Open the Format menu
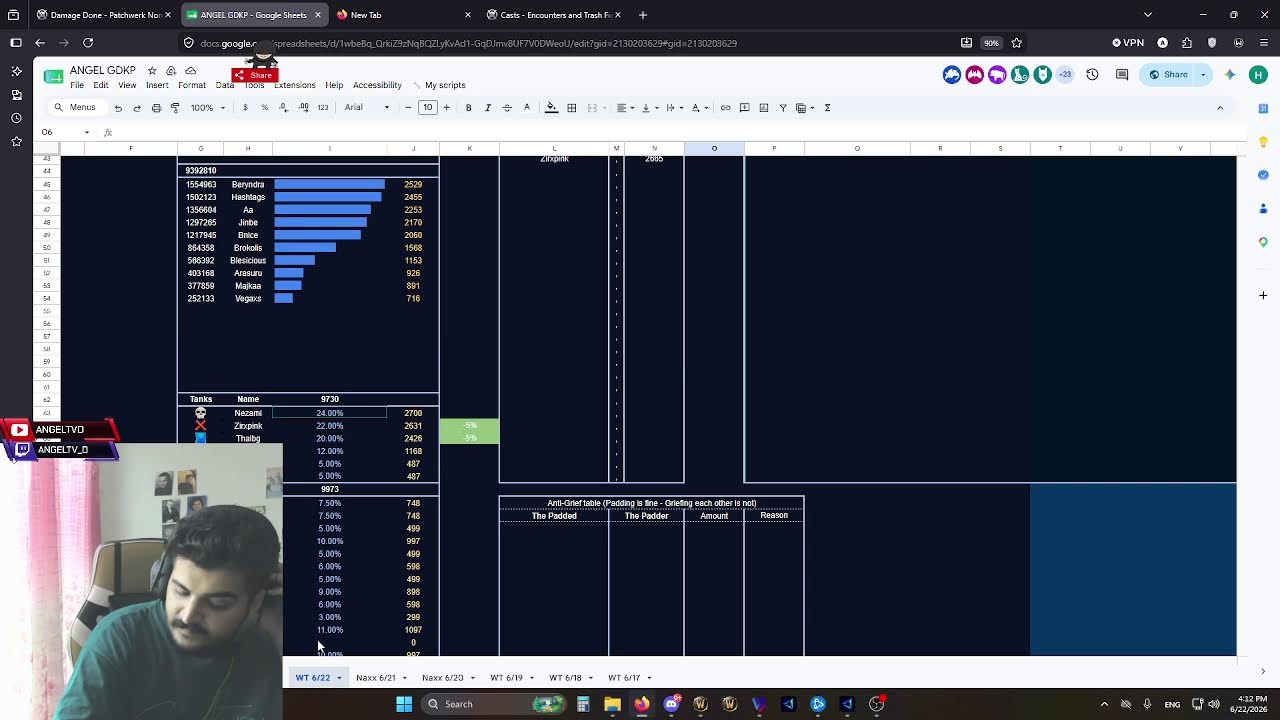The width and height of the screenshot is (1280, 720). tap(191, 85)
